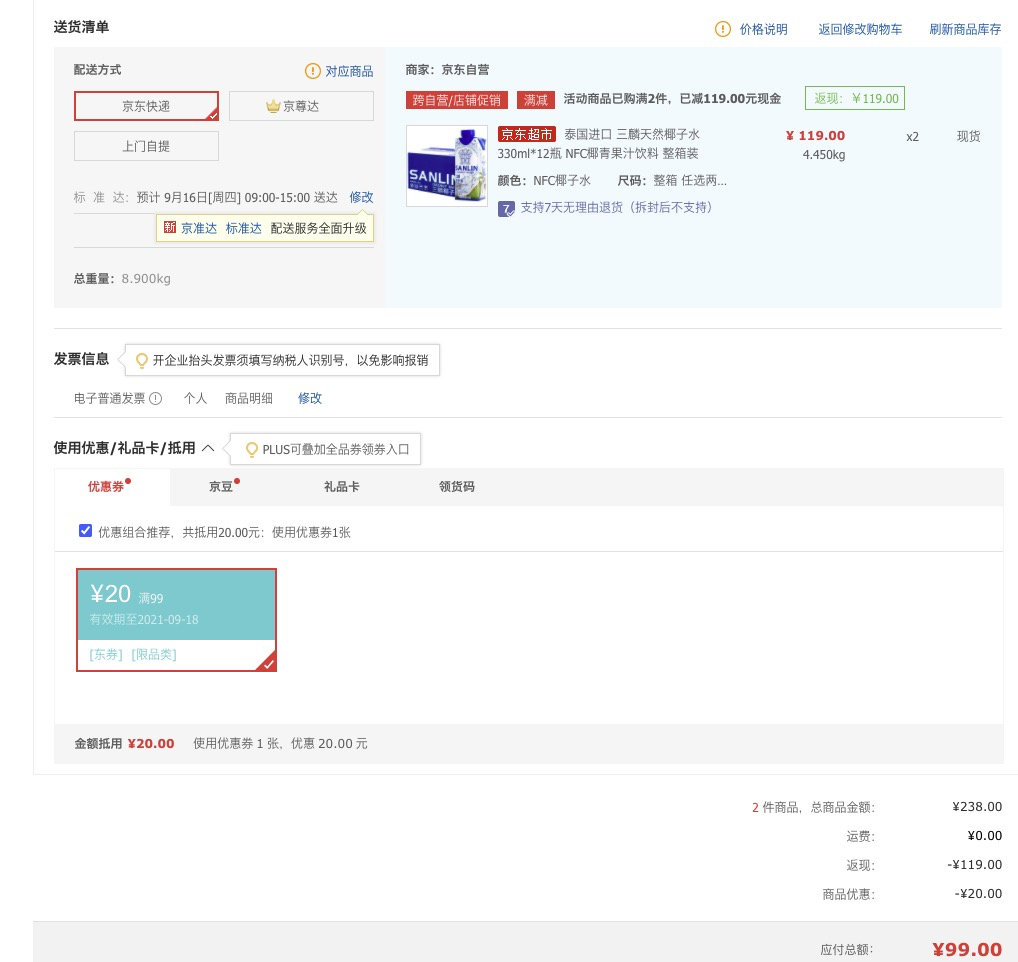The width and height of the screenshot is (1018, 962).
Task: Click 返回修改购物车 link
Action: tap(860, 29)
